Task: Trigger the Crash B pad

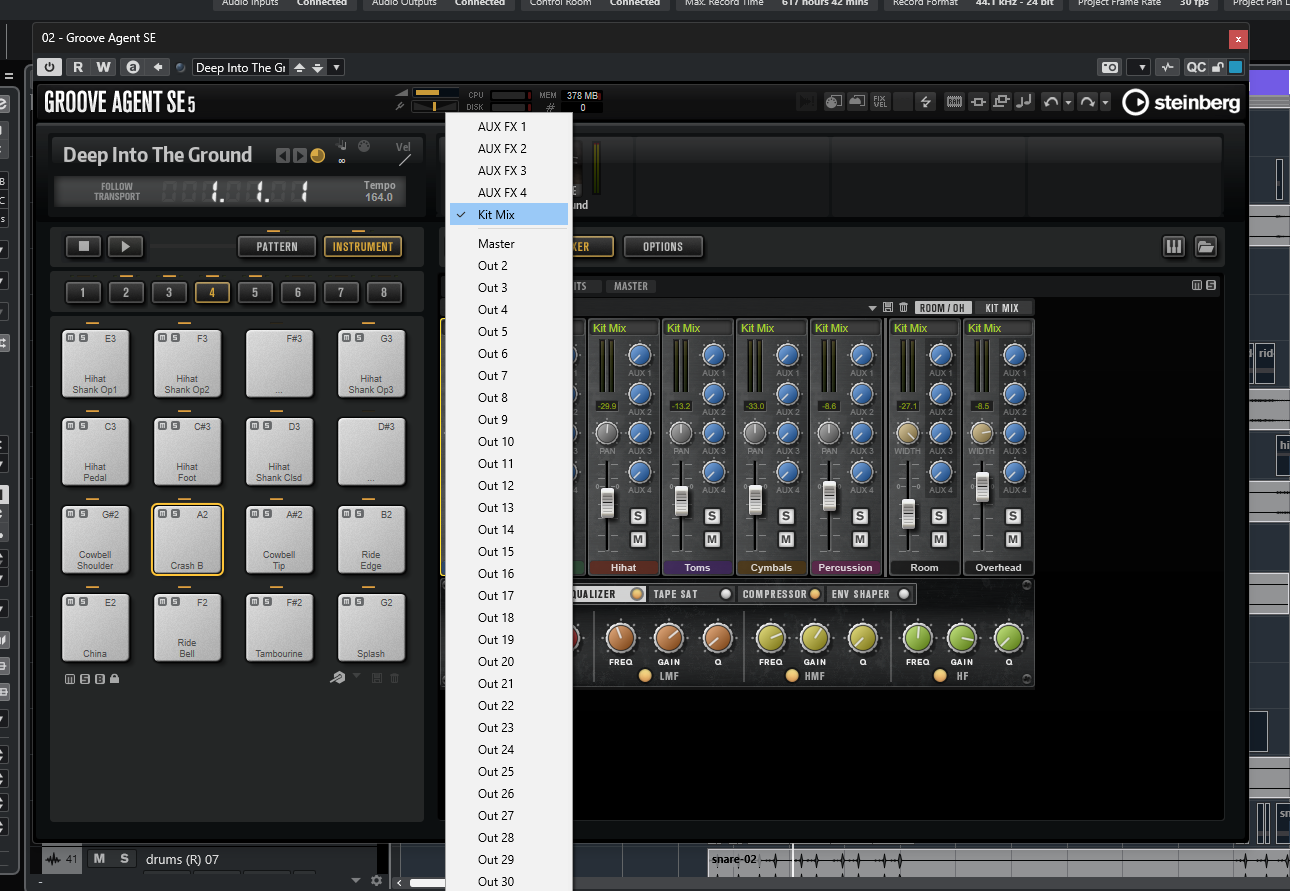Action: [187, 540]
